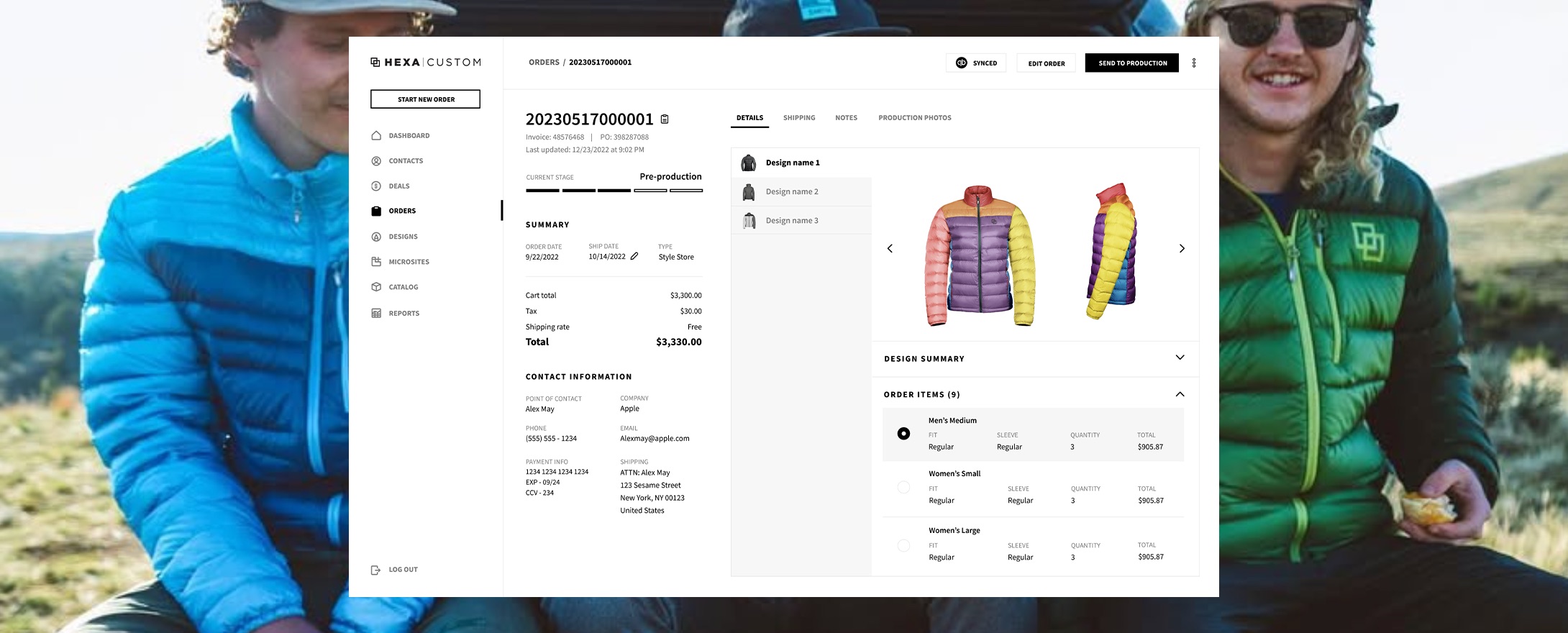Choose the Women's Large radio button
This screenshot has width=1568, height=633.
(x=903, y=546)
